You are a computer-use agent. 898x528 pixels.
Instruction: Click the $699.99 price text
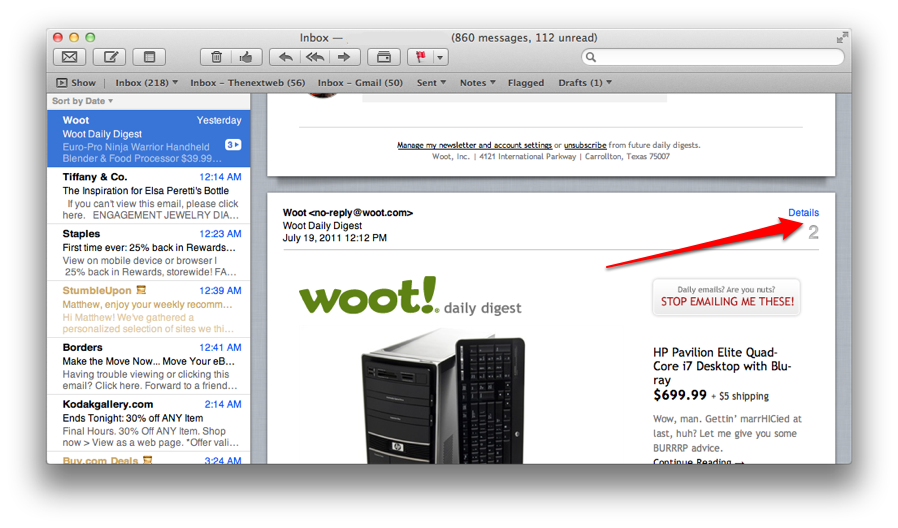coord(680,395)
